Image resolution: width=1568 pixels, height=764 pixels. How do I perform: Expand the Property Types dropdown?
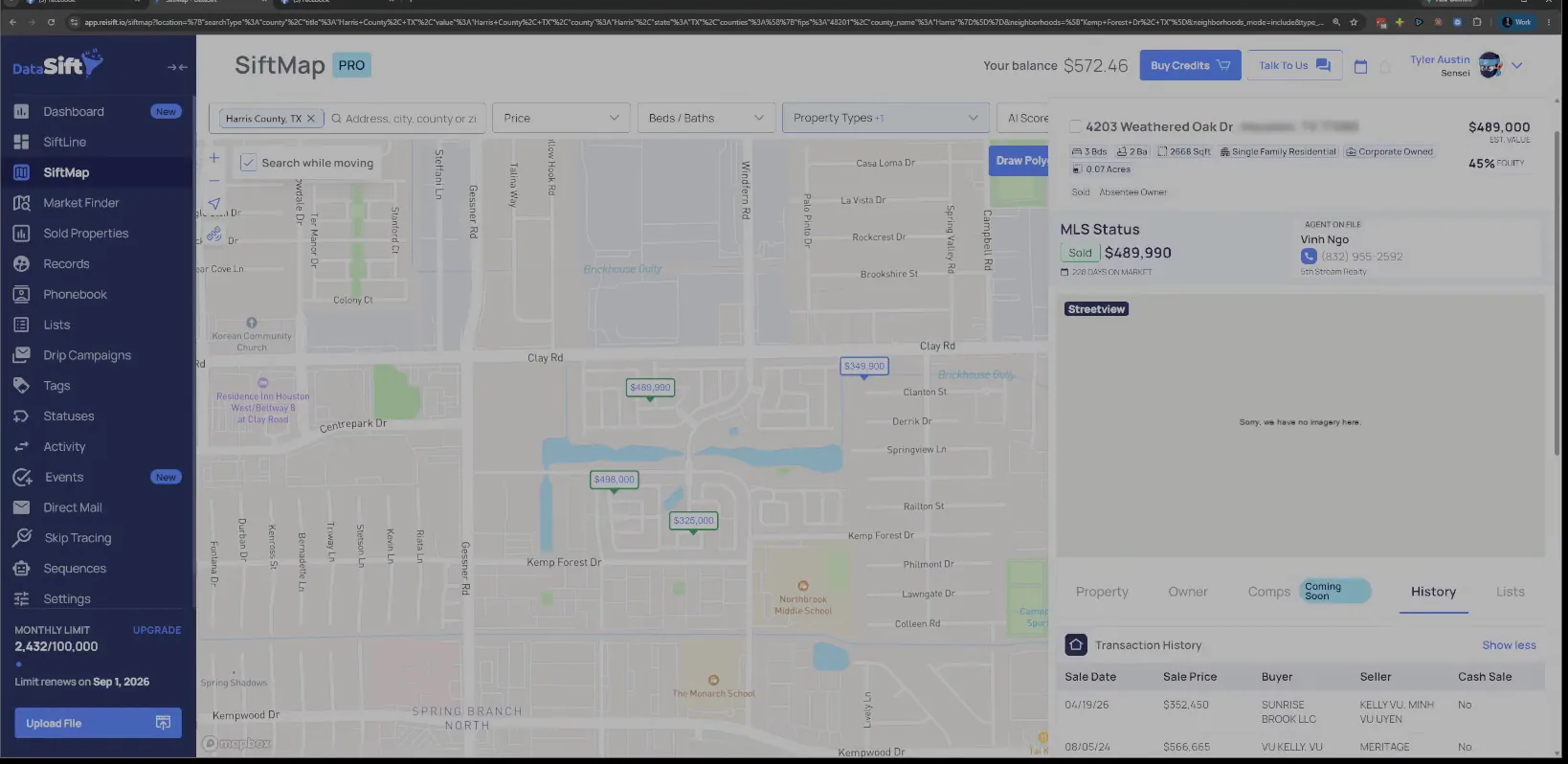point(885,118)
